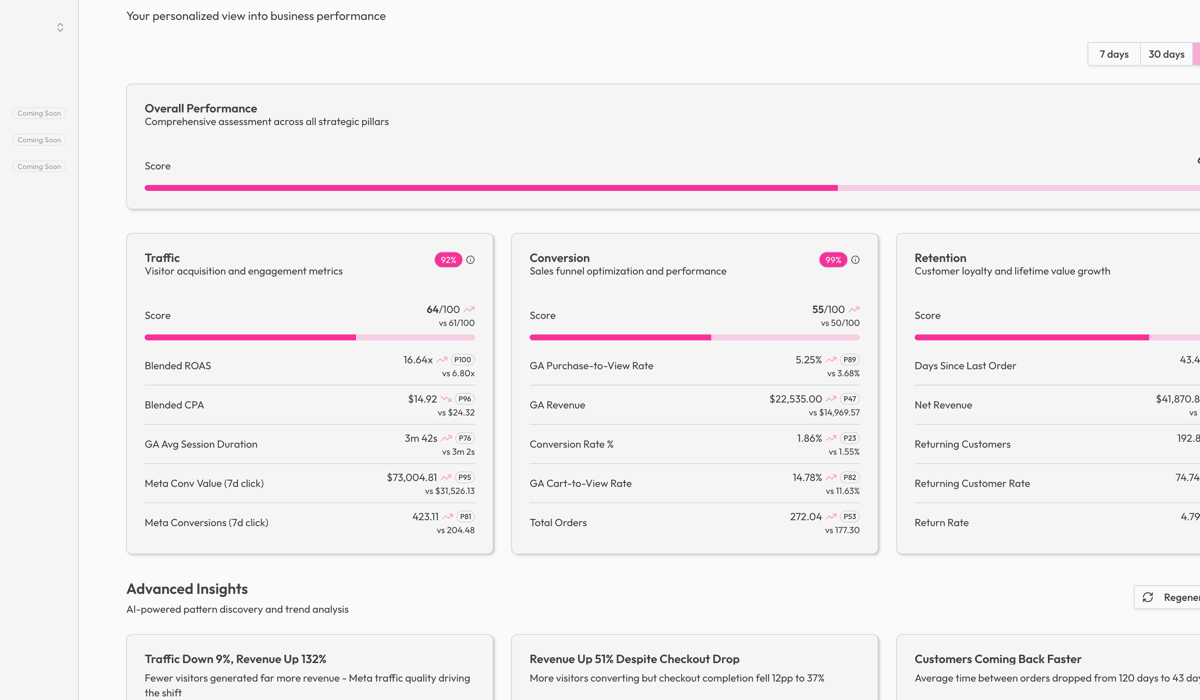The width and height of the screenshot is (1200, 700).
Task: Expand the sidebar using the chevron control
Action: pyautogui.click(x=59, y=26)
